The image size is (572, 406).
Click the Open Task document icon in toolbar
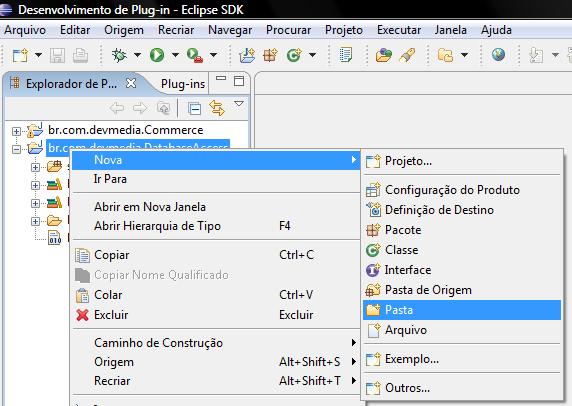tap(345, 55)
